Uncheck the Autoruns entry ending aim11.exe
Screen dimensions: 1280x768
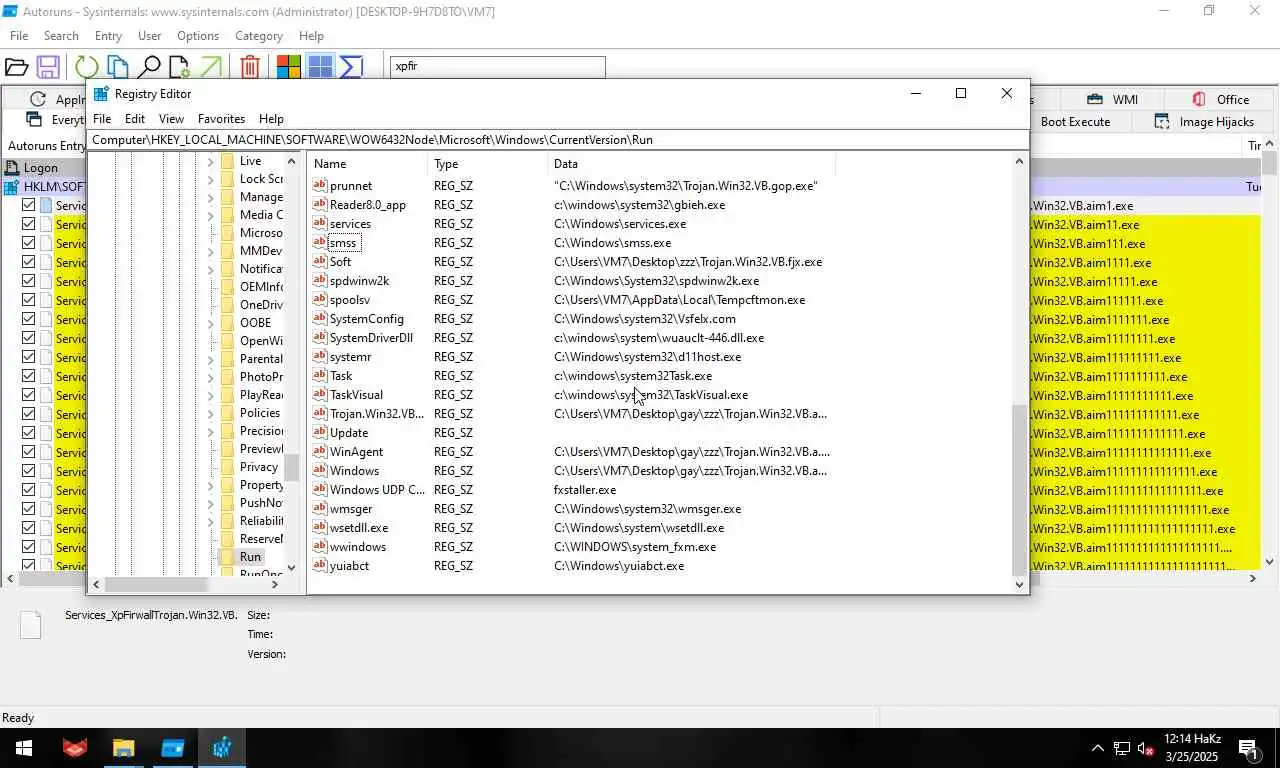28,224
